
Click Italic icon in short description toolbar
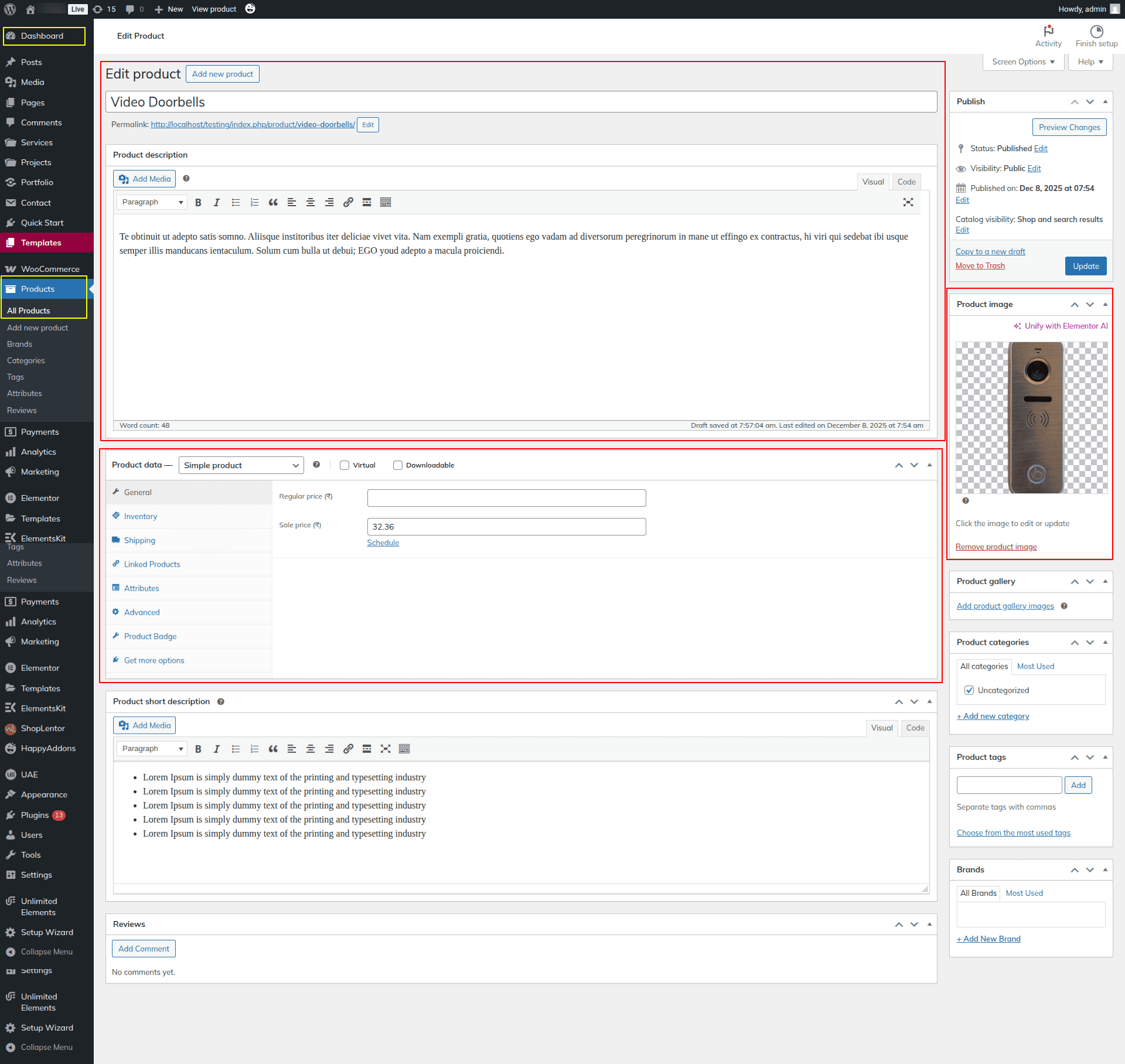pos(217,749)
